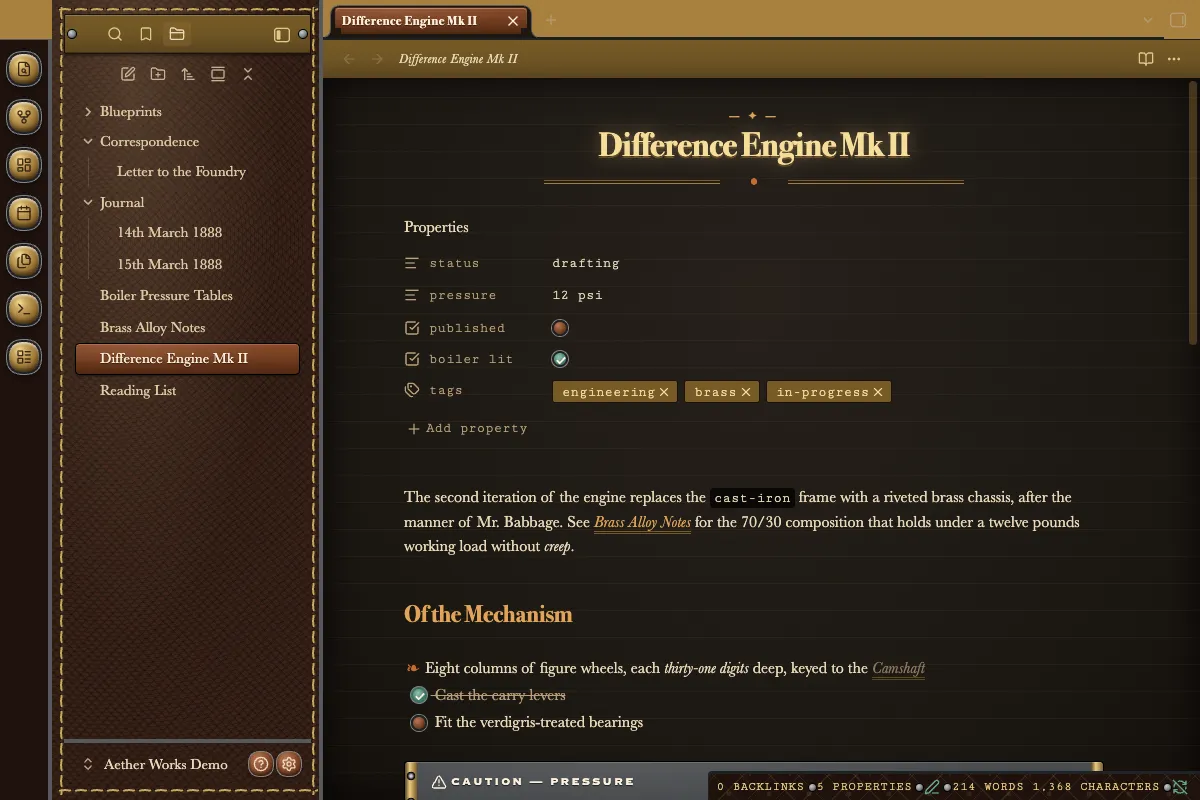Viewport: 1200px width, 800px height.
Task: Follow the Camshaft link
Action: point(898,668)
